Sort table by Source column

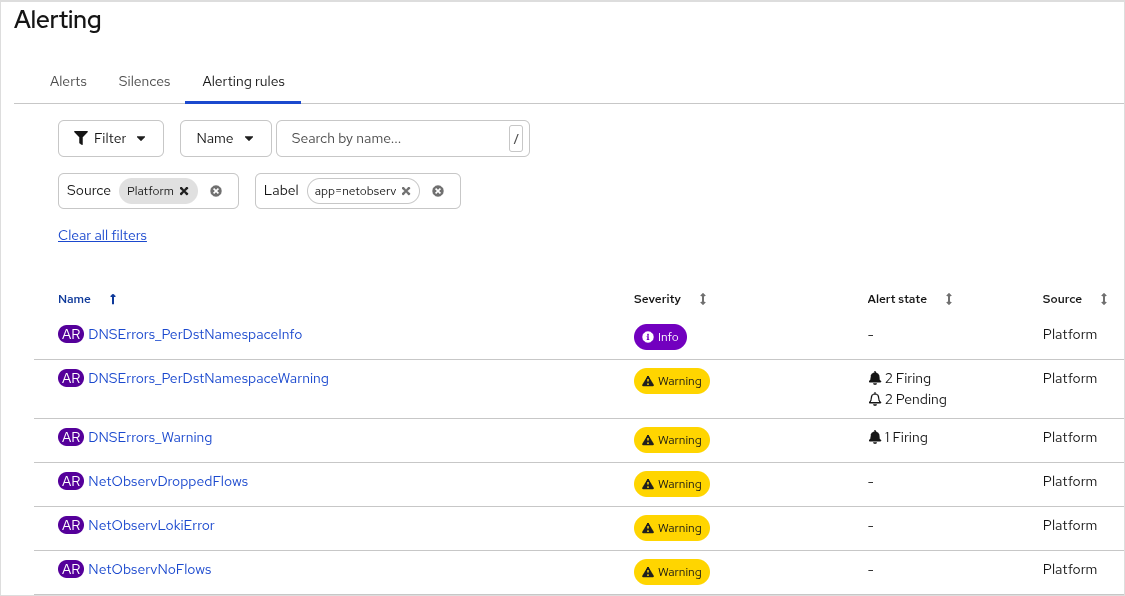coord(1104,299)
